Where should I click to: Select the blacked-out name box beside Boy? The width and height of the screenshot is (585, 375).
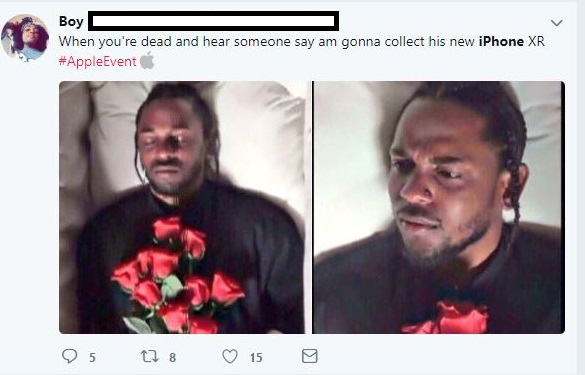click(x=213, y=21)
